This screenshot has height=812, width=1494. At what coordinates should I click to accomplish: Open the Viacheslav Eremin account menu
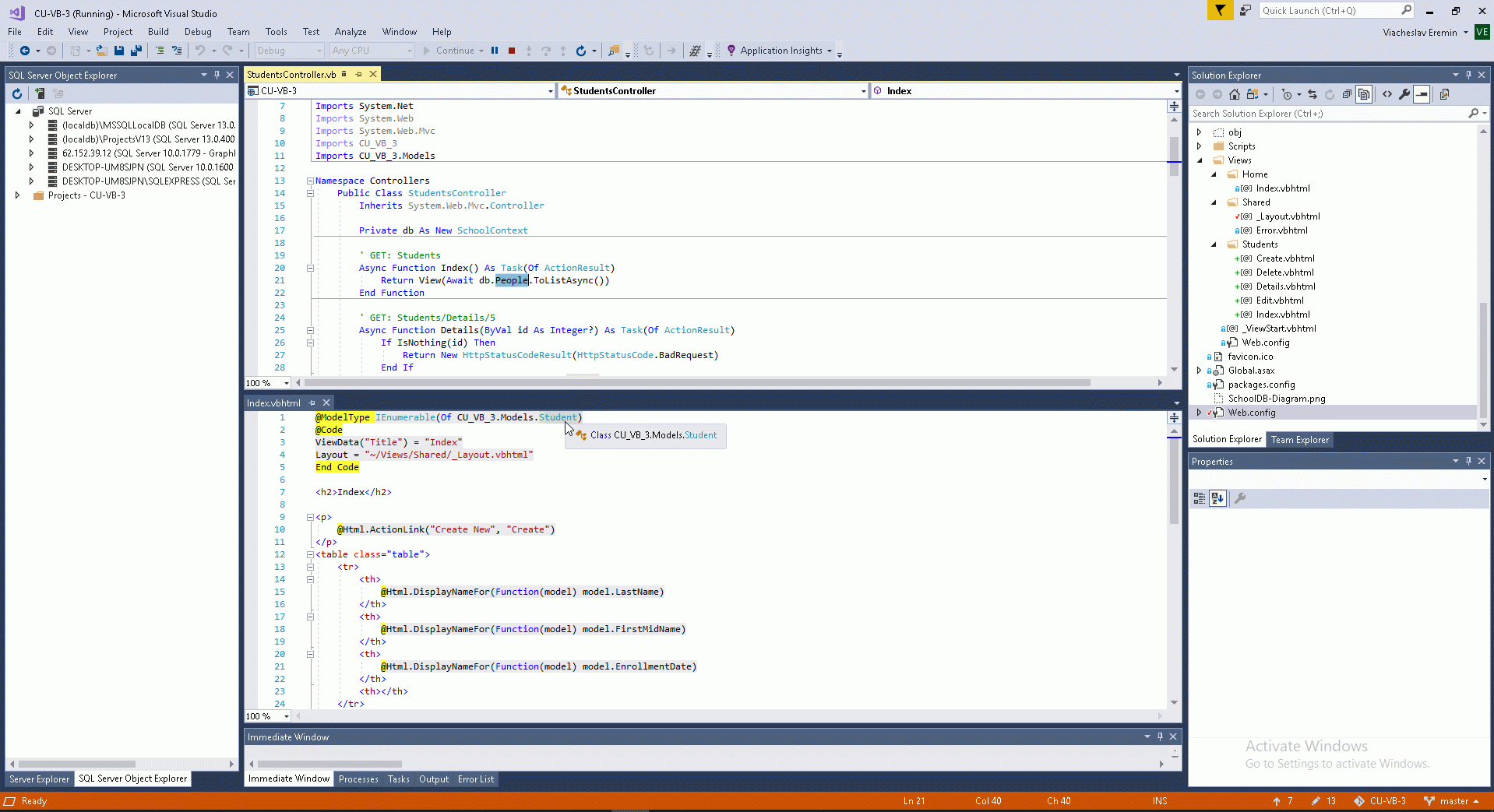[1425, 33]
